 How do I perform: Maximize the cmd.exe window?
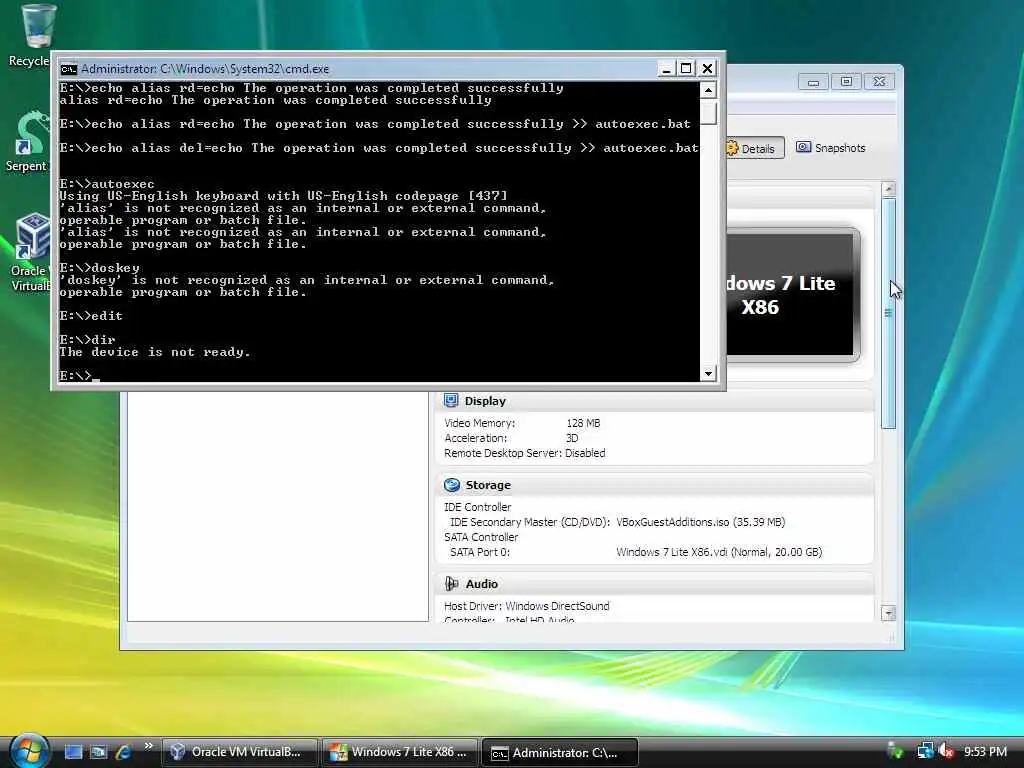pyautogui.click(x=686, y=68)
